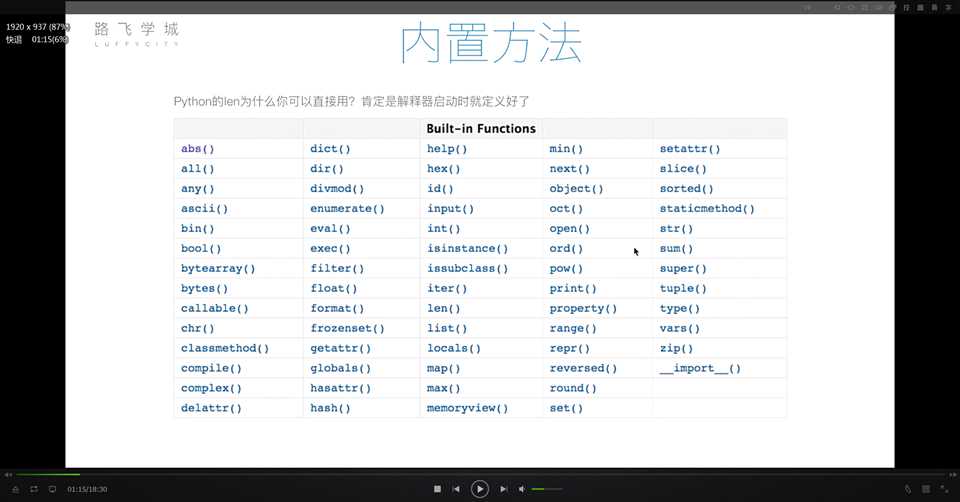Image resolution: width=960 pixels, height=502 pixels.
Task: Click the property() function entry
Action: coord(583,309)
